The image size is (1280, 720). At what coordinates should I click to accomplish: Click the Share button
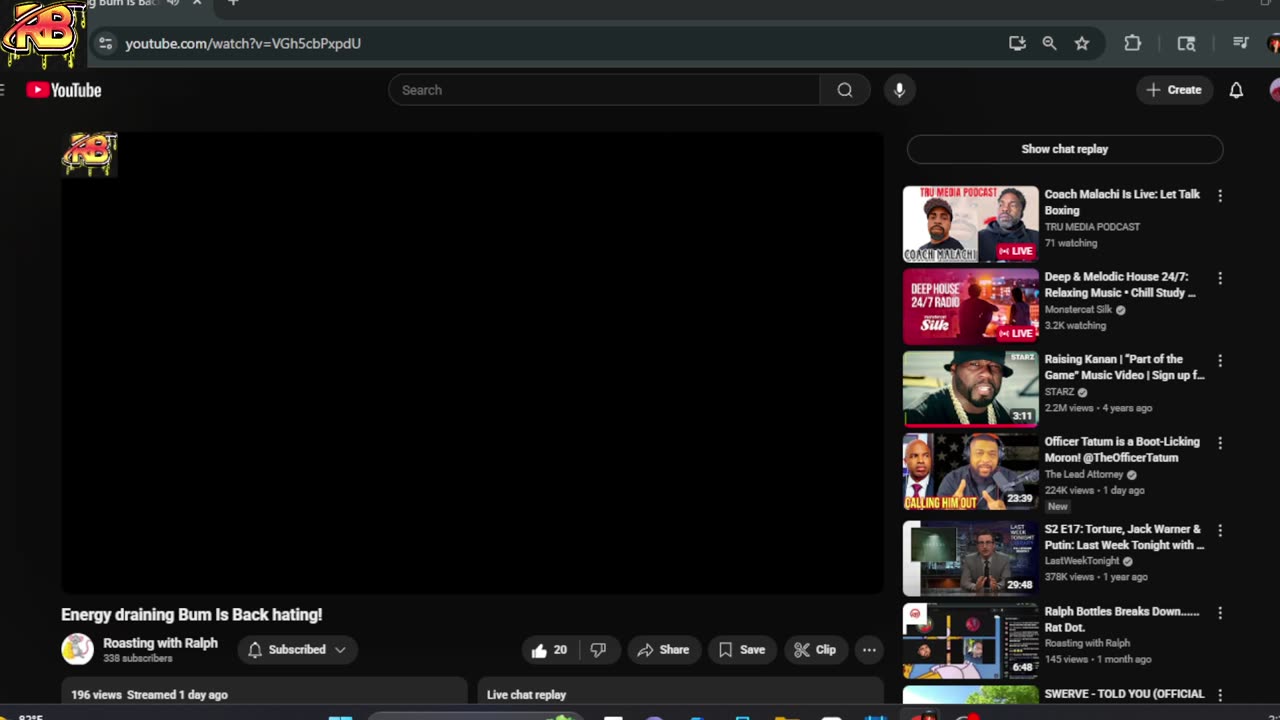click(663, 650)
